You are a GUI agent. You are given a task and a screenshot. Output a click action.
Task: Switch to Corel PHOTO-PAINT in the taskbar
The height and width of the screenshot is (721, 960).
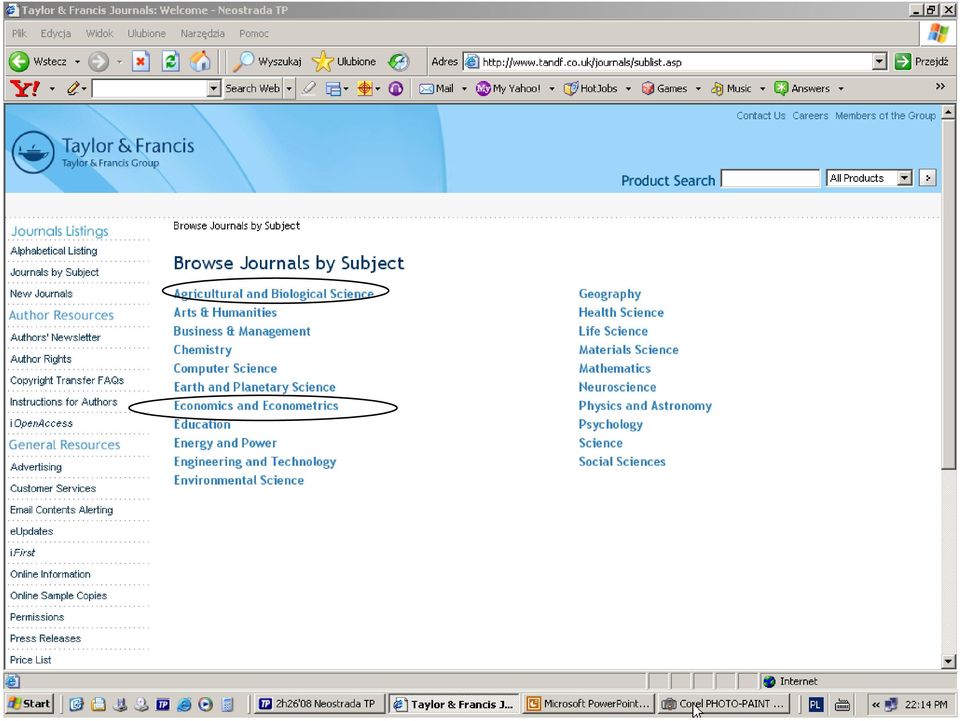click(723, 704)
